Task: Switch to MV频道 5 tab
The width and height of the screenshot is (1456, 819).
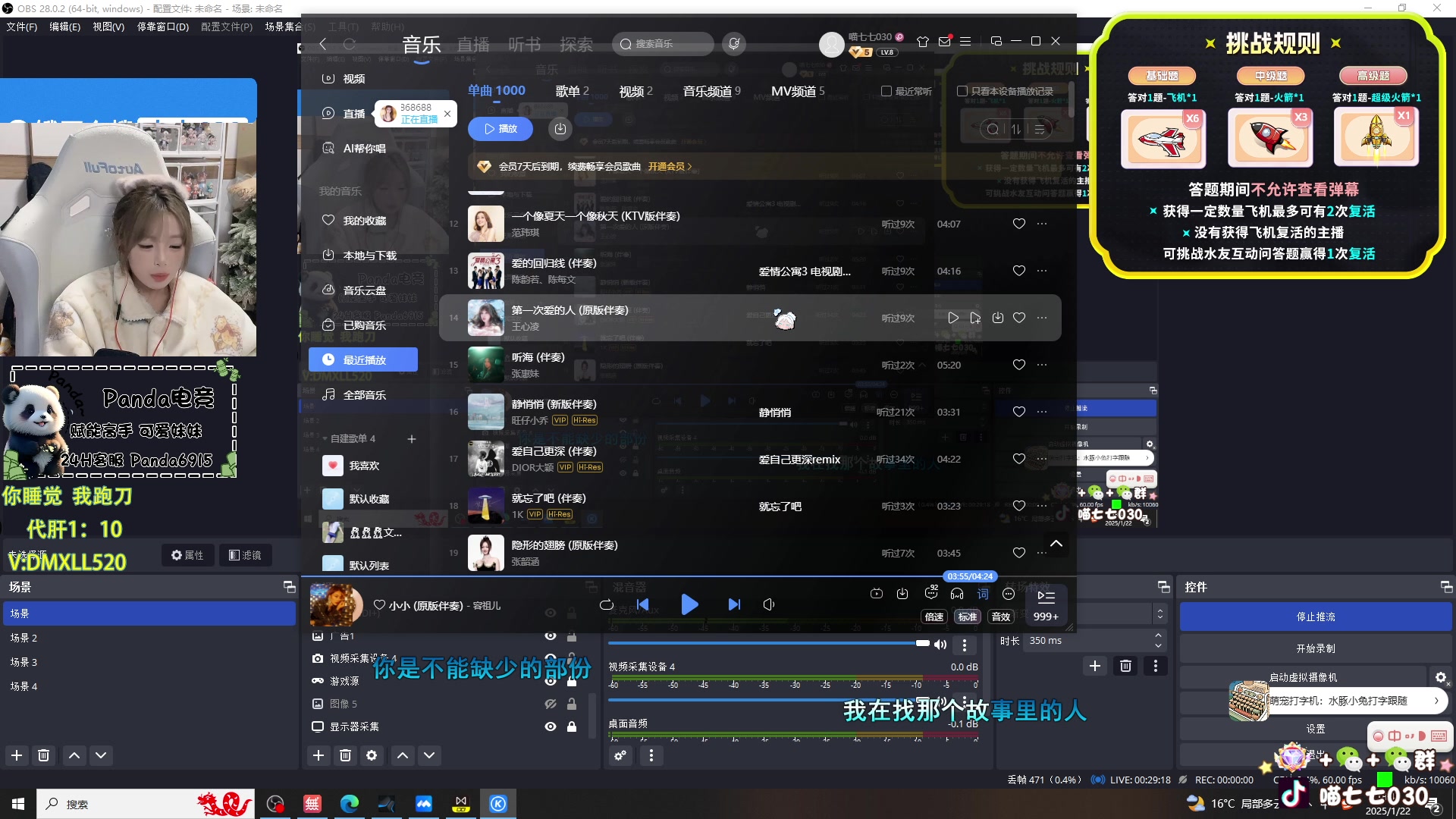Action: 798,91
